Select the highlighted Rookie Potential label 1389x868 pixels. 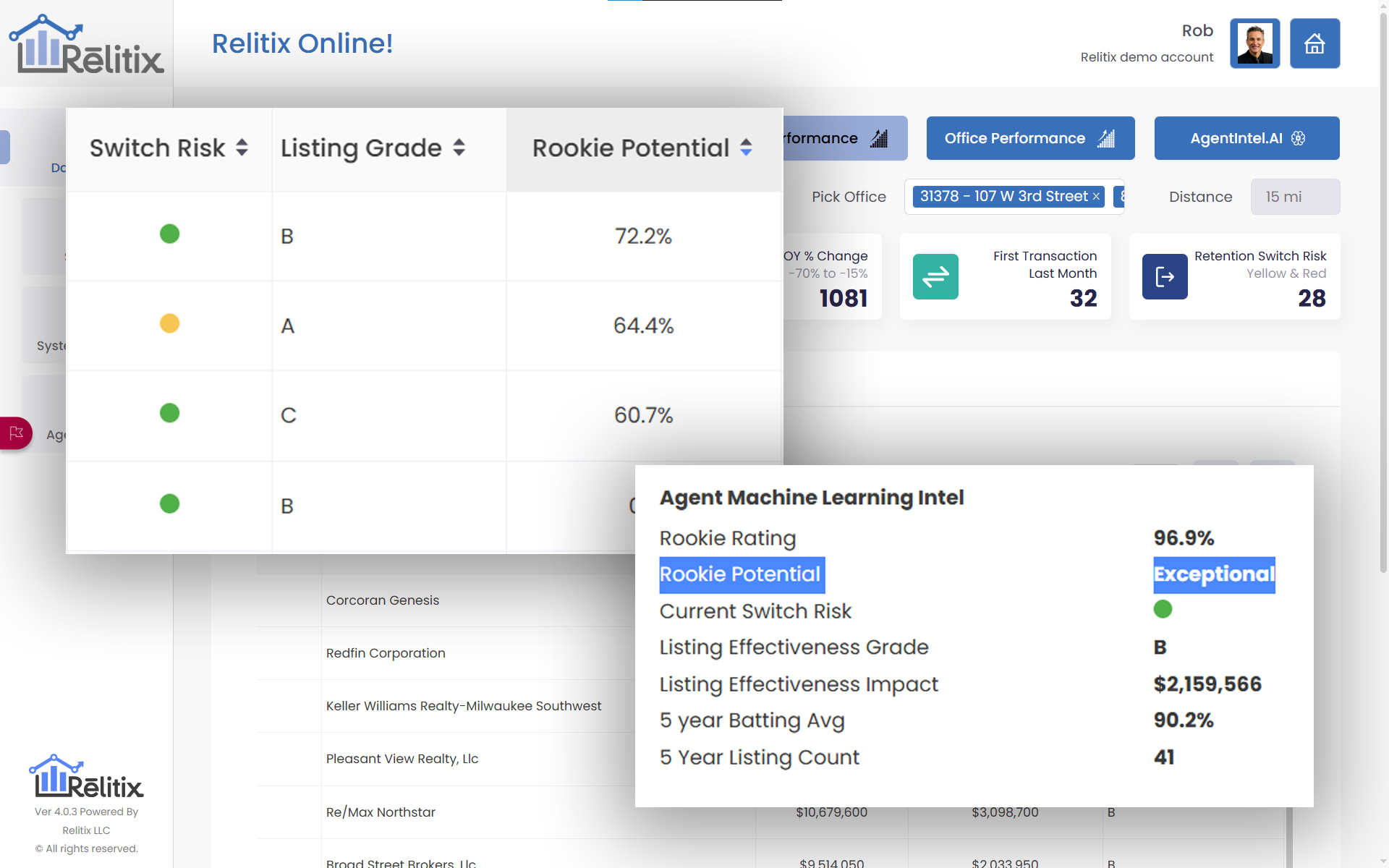point(742,575)
